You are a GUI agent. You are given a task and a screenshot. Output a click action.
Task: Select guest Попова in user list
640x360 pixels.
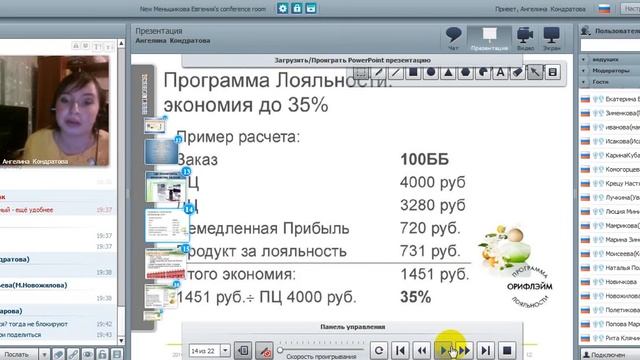click(610, 324)
